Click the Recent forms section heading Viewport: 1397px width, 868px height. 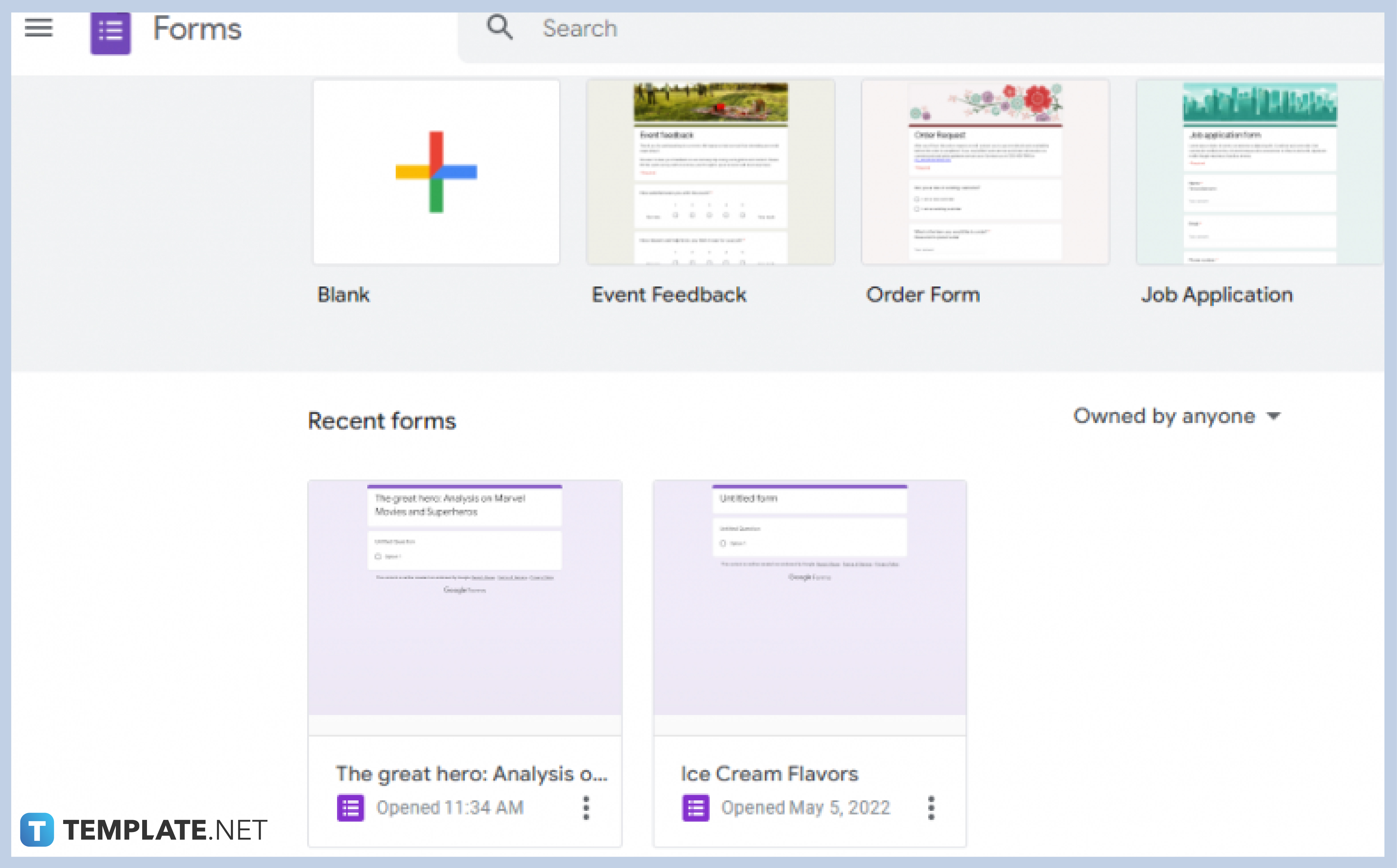click(x=382, y=421)
